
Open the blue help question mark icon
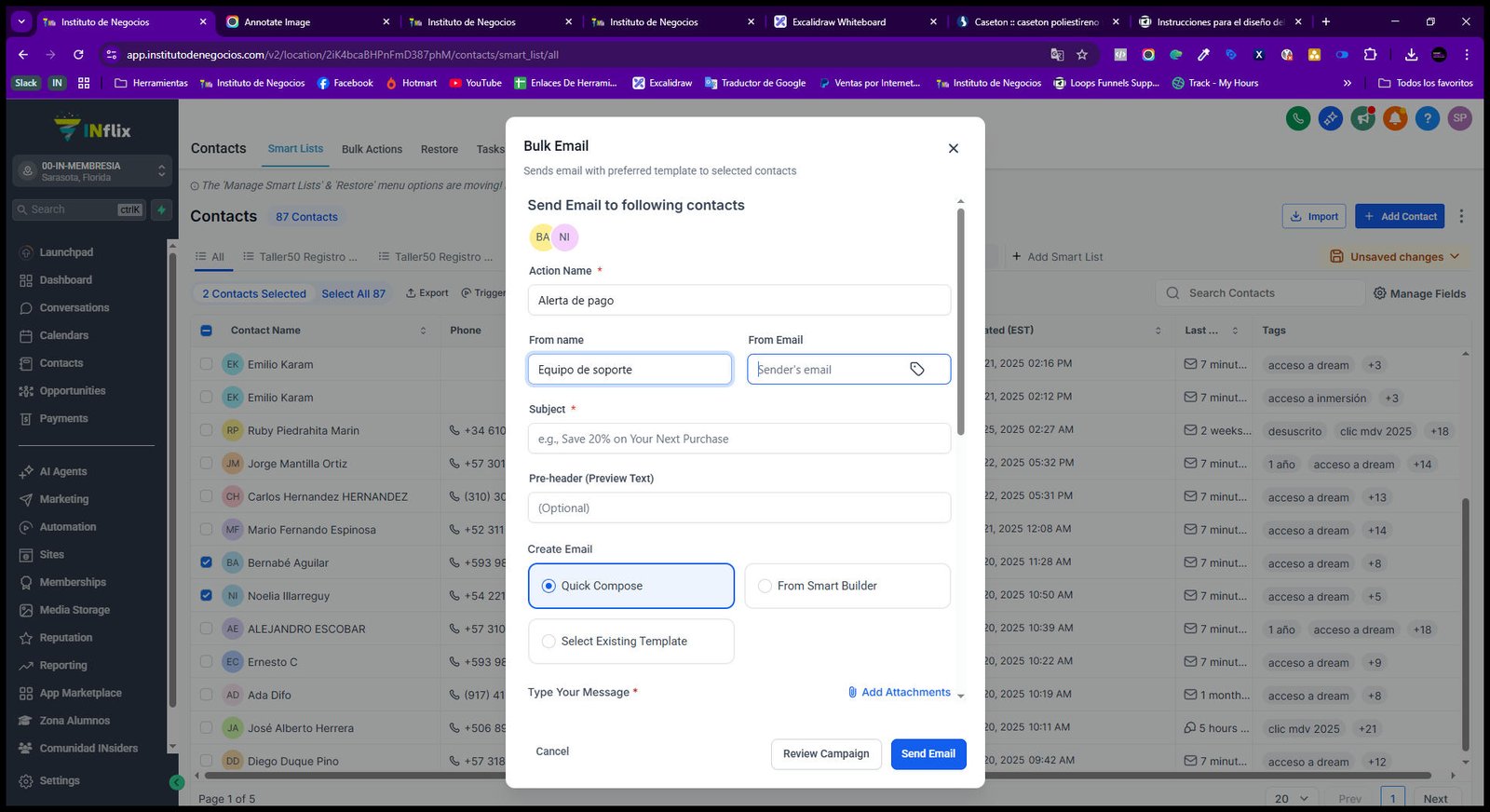tap(1428, 118)
